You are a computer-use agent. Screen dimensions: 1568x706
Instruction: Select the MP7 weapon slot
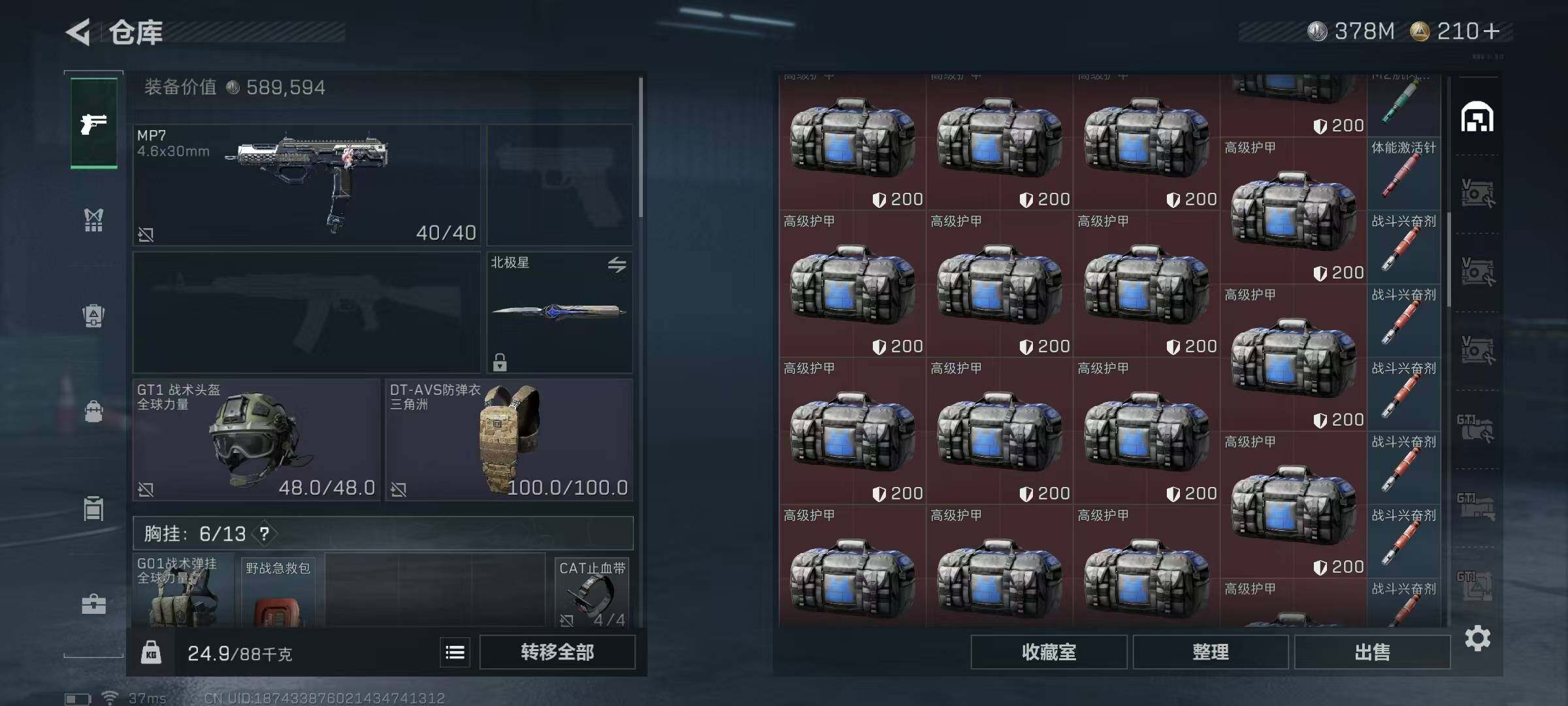(x=306, y=185)
